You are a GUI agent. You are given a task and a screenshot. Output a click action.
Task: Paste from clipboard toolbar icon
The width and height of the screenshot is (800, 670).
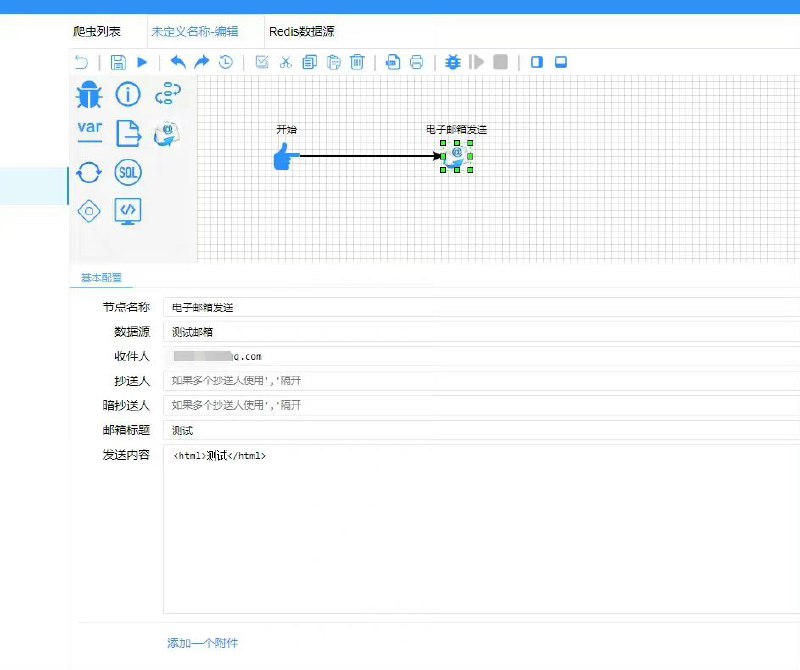[333, 62]
